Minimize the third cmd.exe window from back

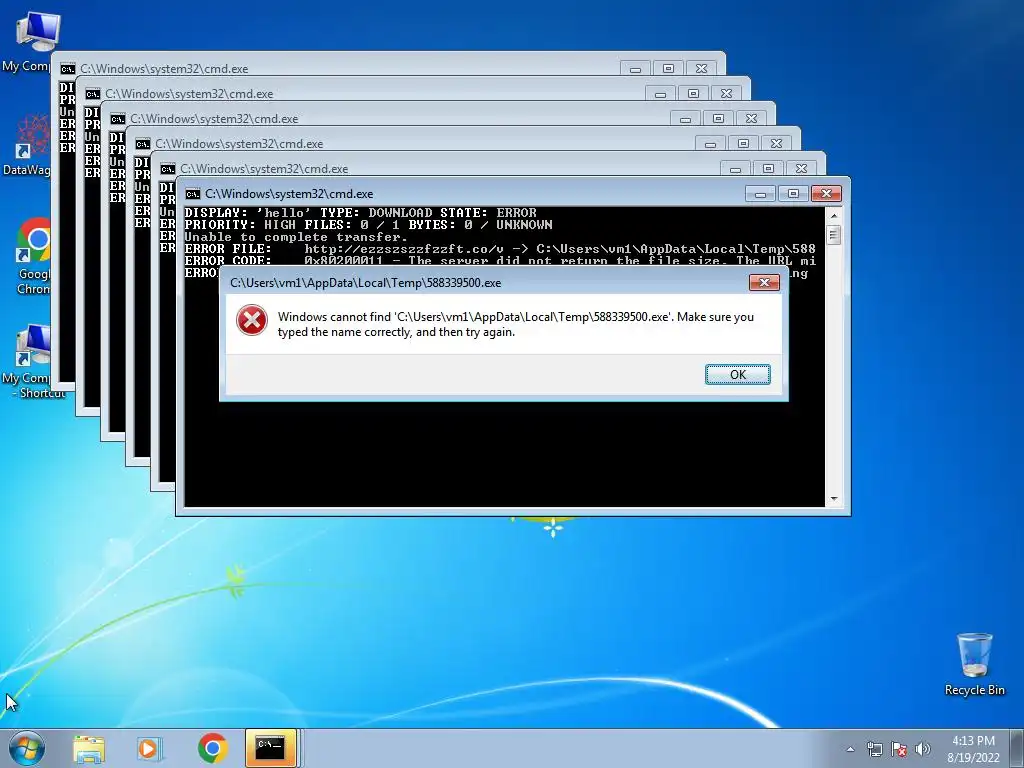tap(685, 118)
